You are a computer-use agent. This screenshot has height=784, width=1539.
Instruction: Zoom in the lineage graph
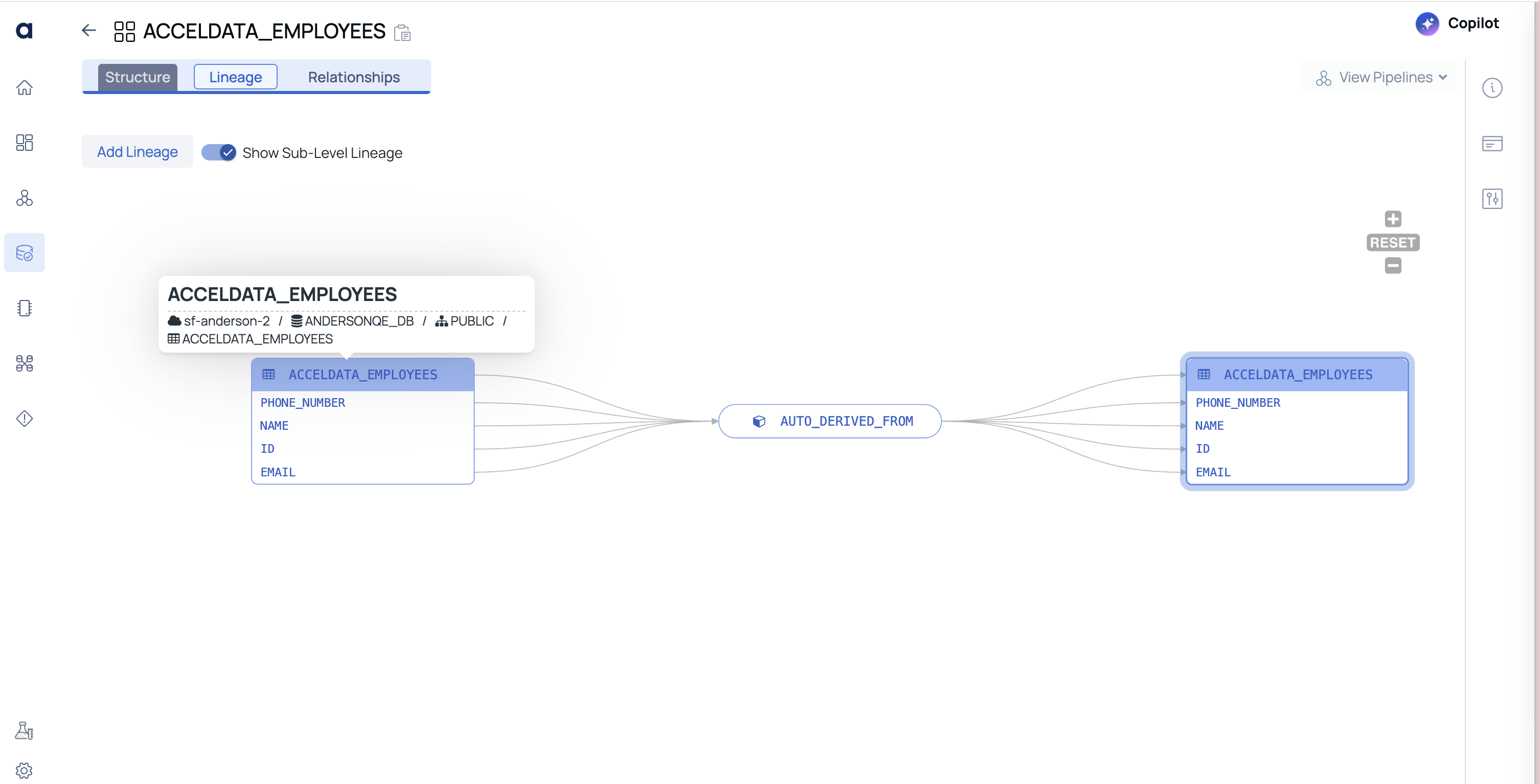click(x=1393, y=219)
